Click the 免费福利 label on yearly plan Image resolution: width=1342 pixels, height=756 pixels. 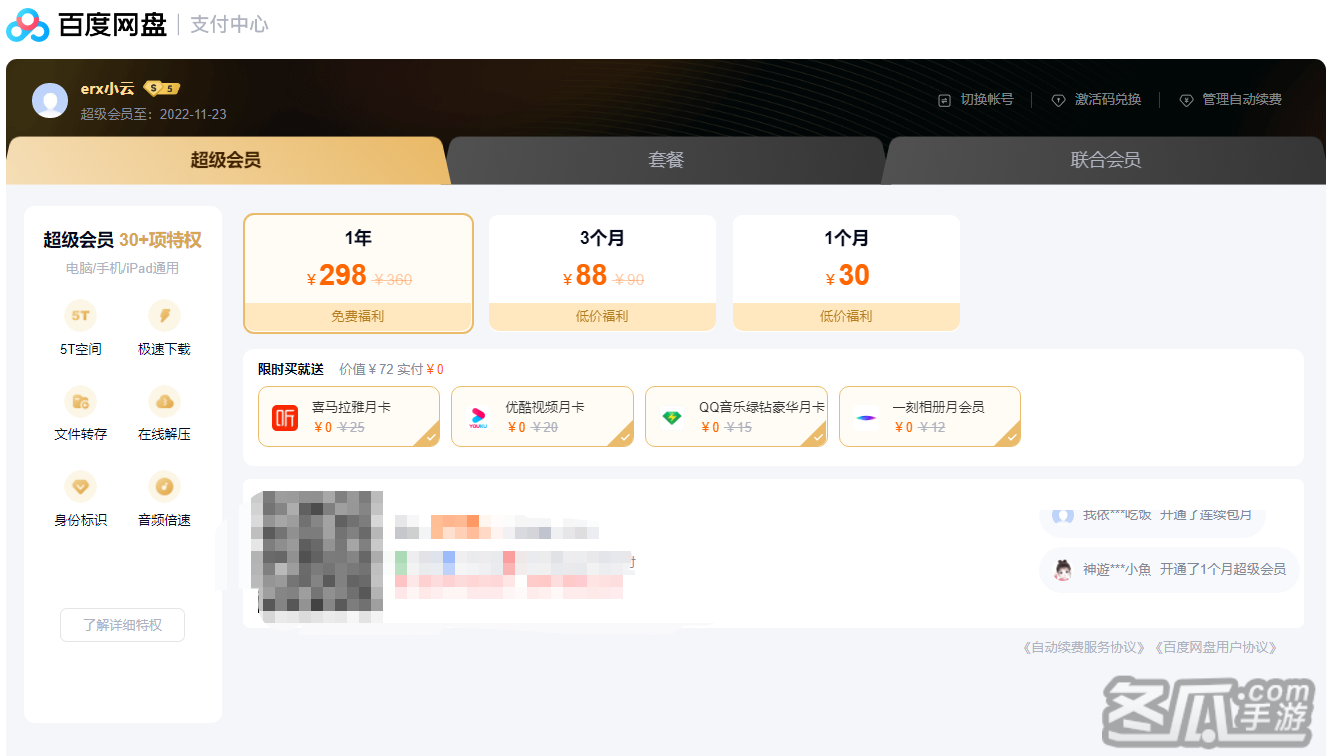tap(358, 316)
